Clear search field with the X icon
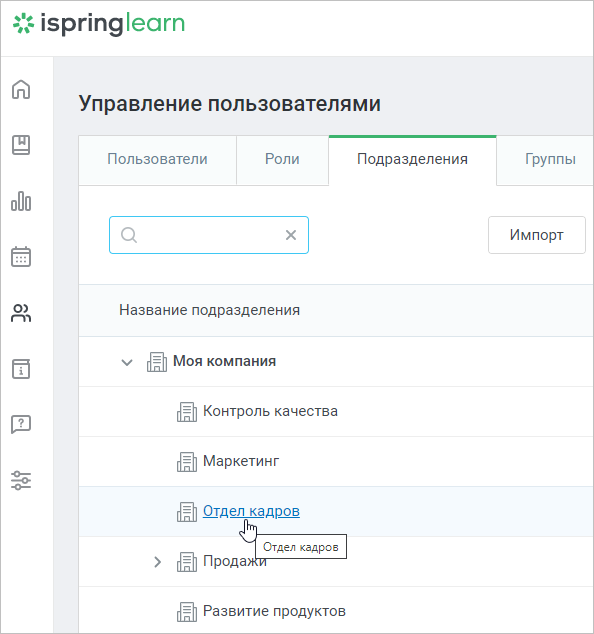The height and width of the screenshot is (634, 594). (291, 235)
